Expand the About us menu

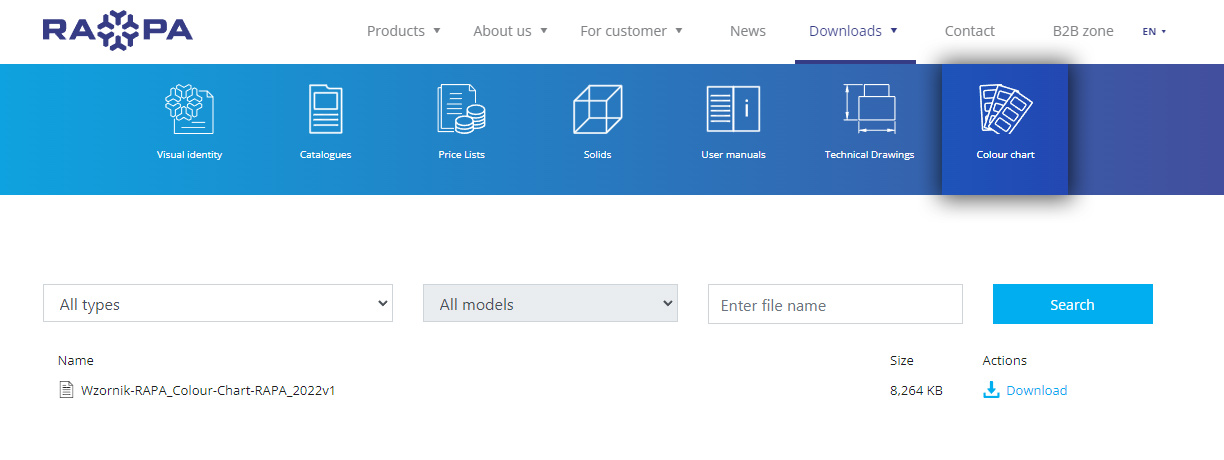[x=510, y=31]
